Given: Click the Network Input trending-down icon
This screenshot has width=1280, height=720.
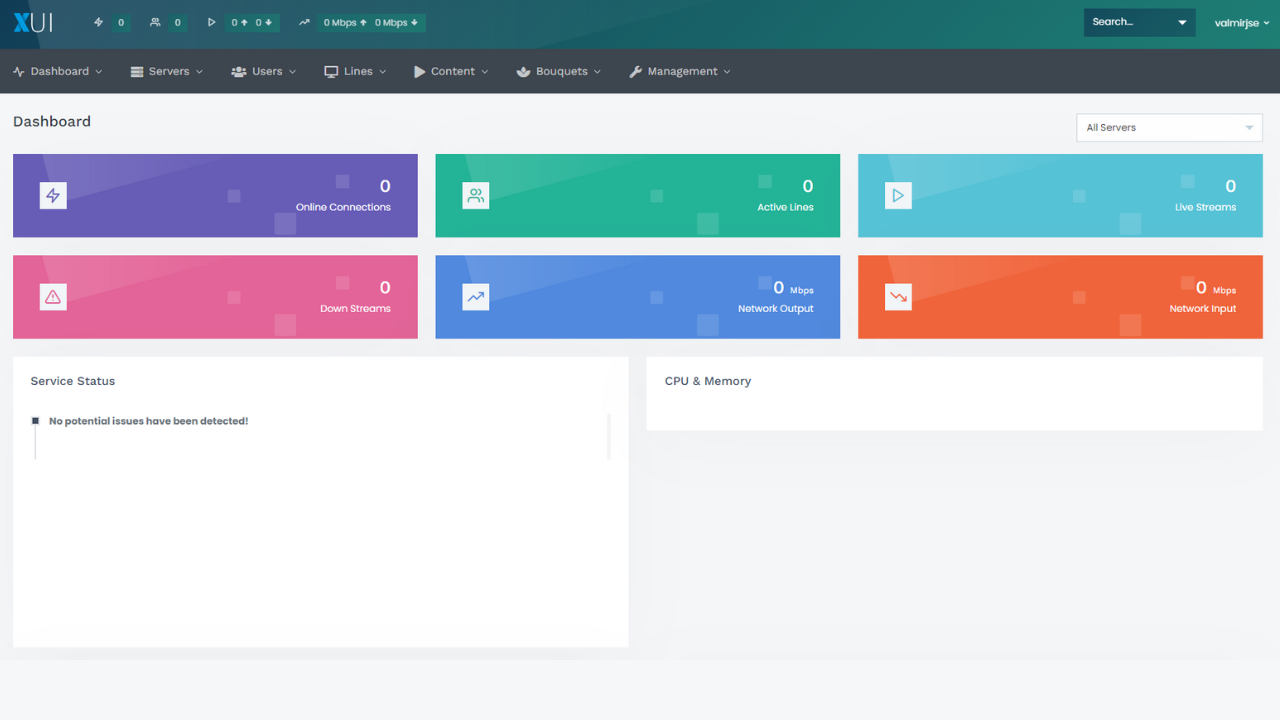Looking at the screenshot, I should (x=898, y=297).
